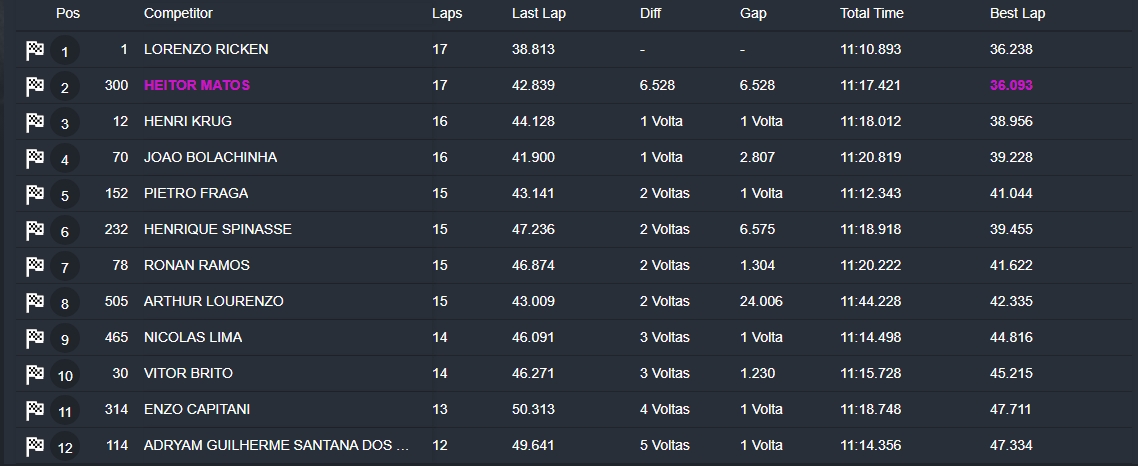Click the Last Lap column header

pyautogui.click(x=539, y=13)
